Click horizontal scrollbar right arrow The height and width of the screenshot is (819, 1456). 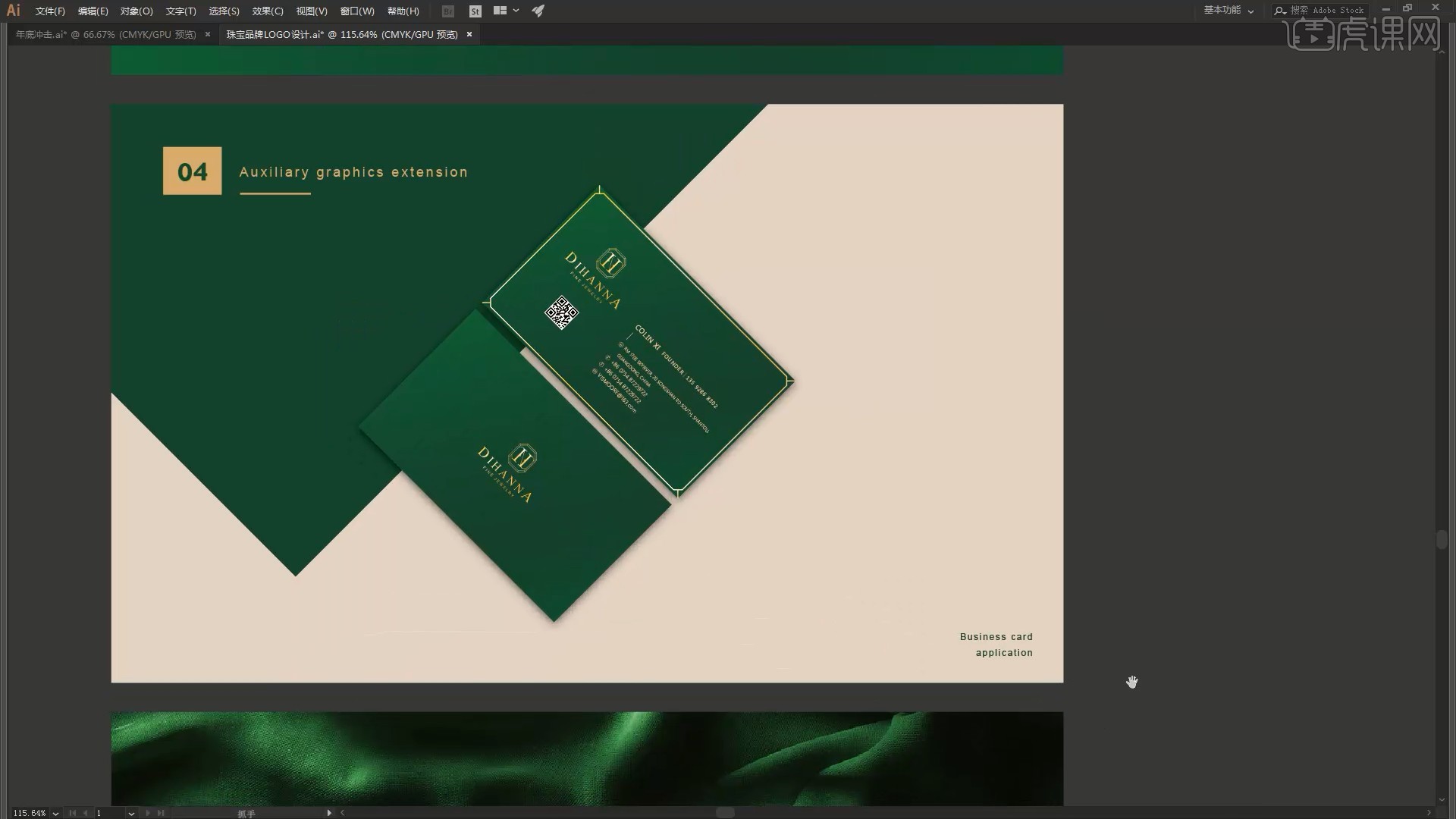(1429, 813)
